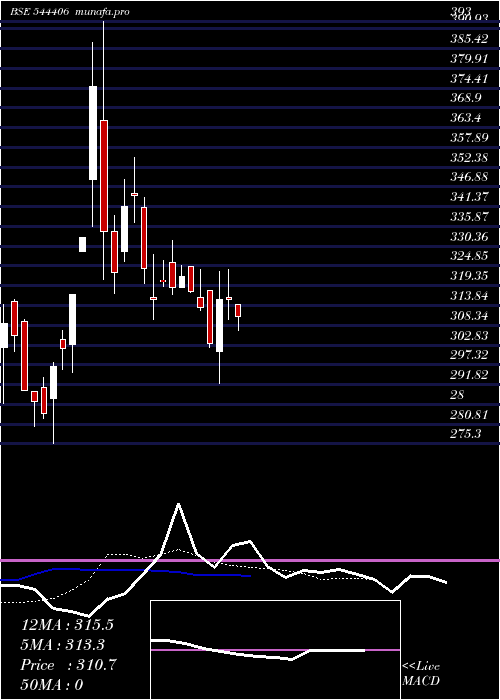This screenshot has width=500, height=700.
Task: Click the 335.87 price axis label
Action: (469, 217)
